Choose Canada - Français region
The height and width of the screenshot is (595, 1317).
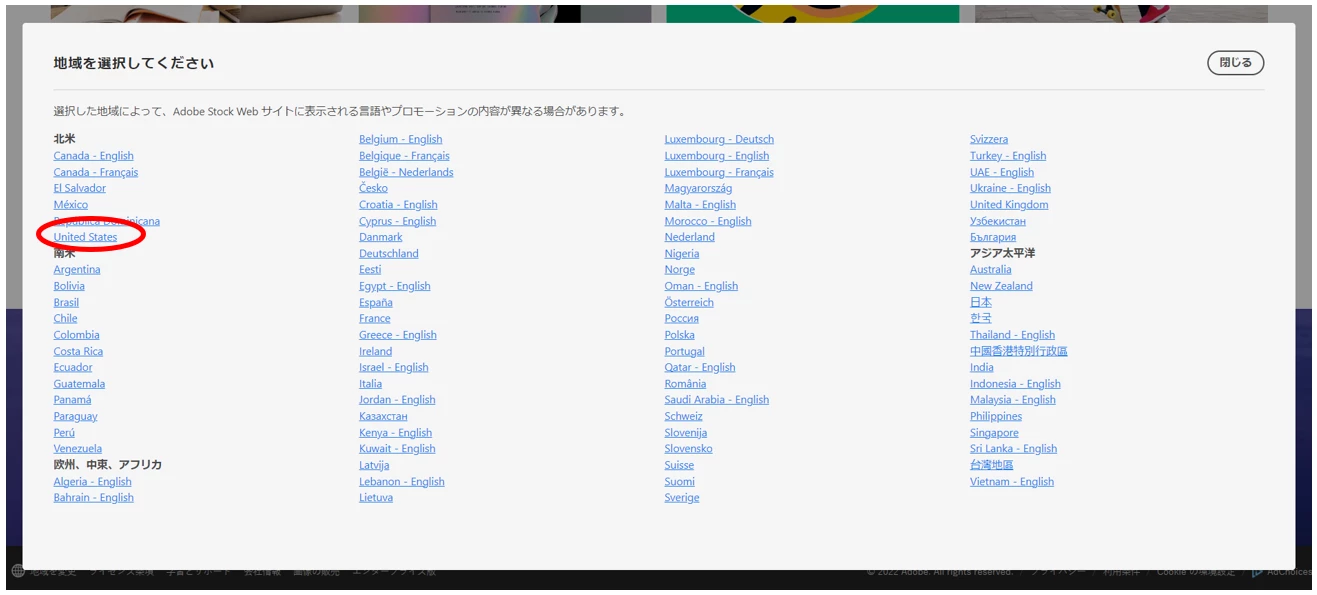coord(96,172)
